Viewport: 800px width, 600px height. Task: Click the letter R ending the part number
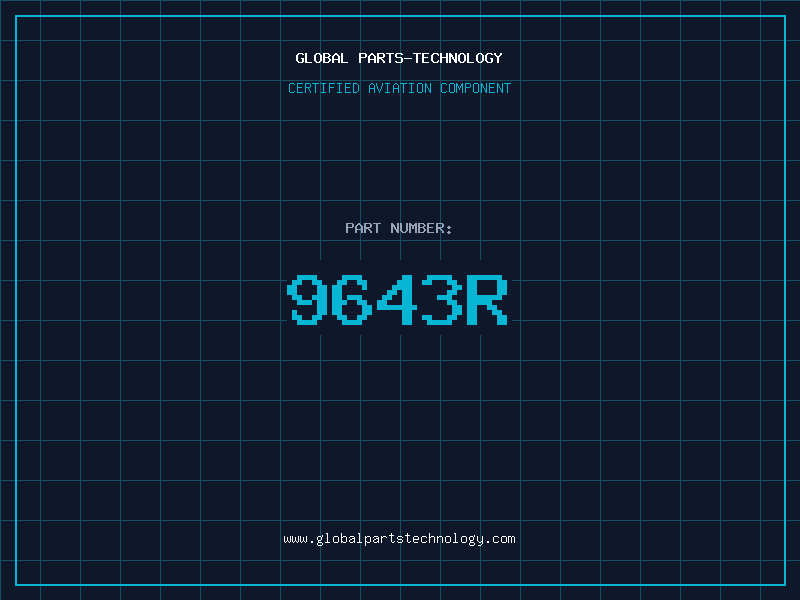(x=487, y=300)
